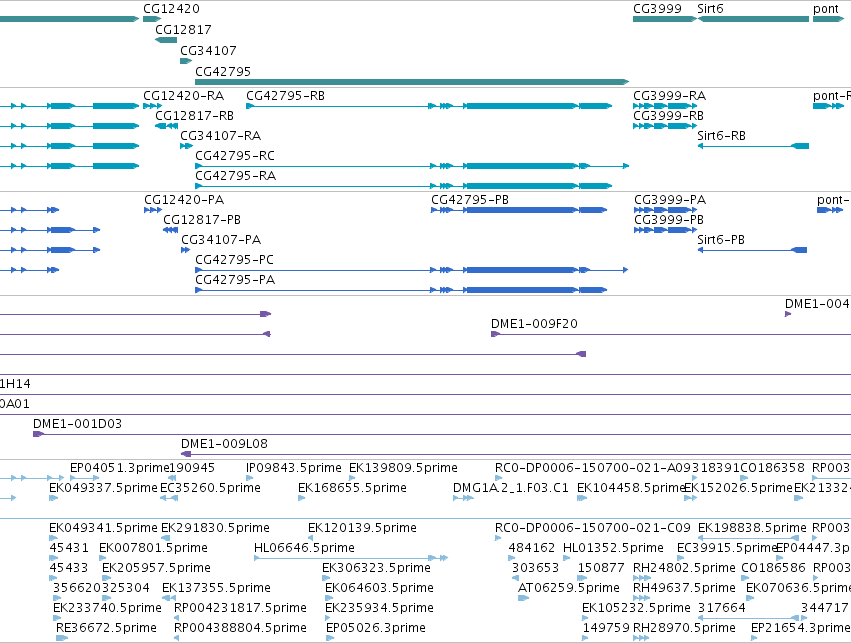Select EST HL01352.5prime label

[613, 548]
